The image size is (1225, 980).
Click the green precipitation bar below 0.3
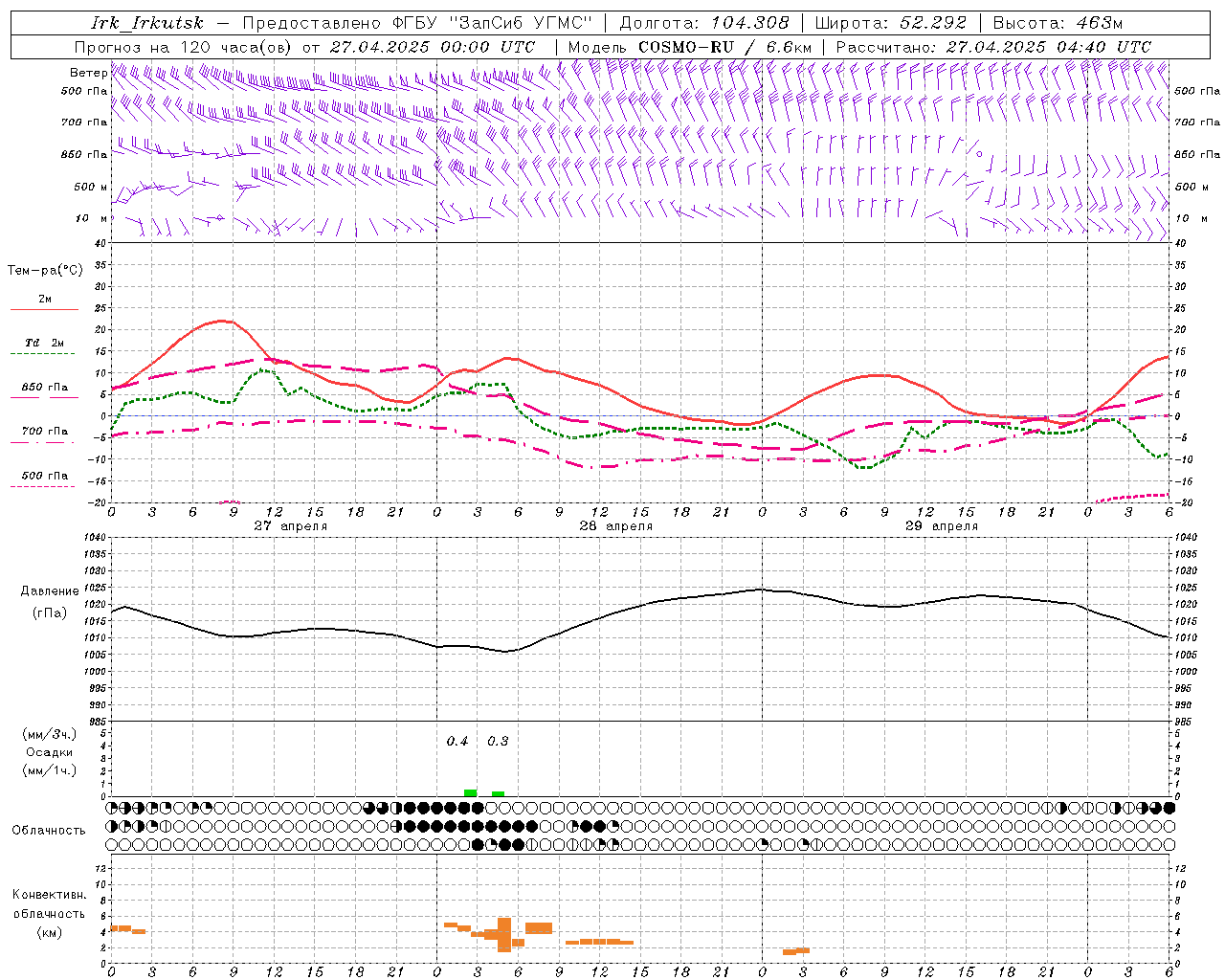[498, 793]
